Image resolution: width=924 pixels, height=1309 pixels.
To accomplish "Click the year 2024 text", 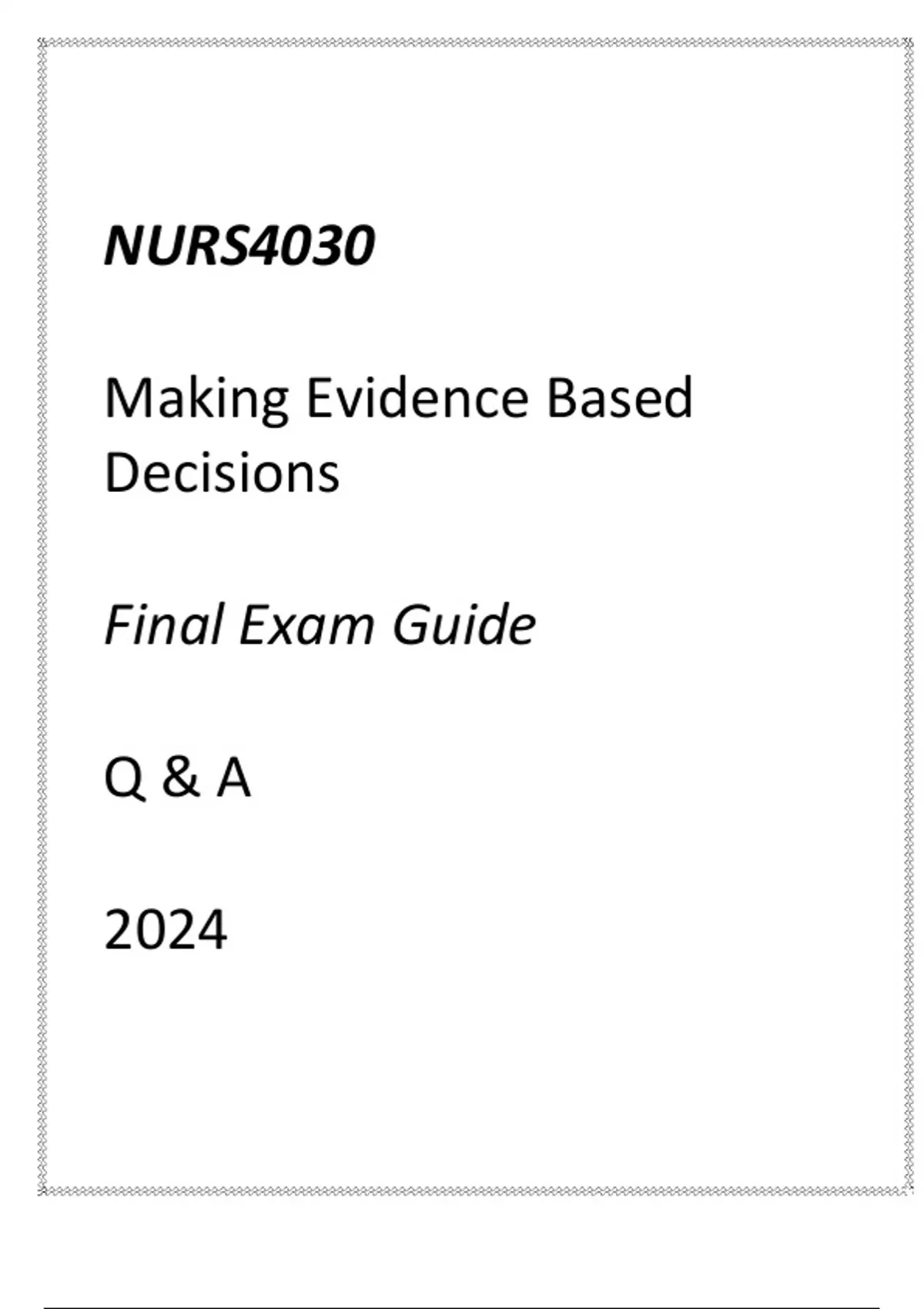I will (166, 930).
